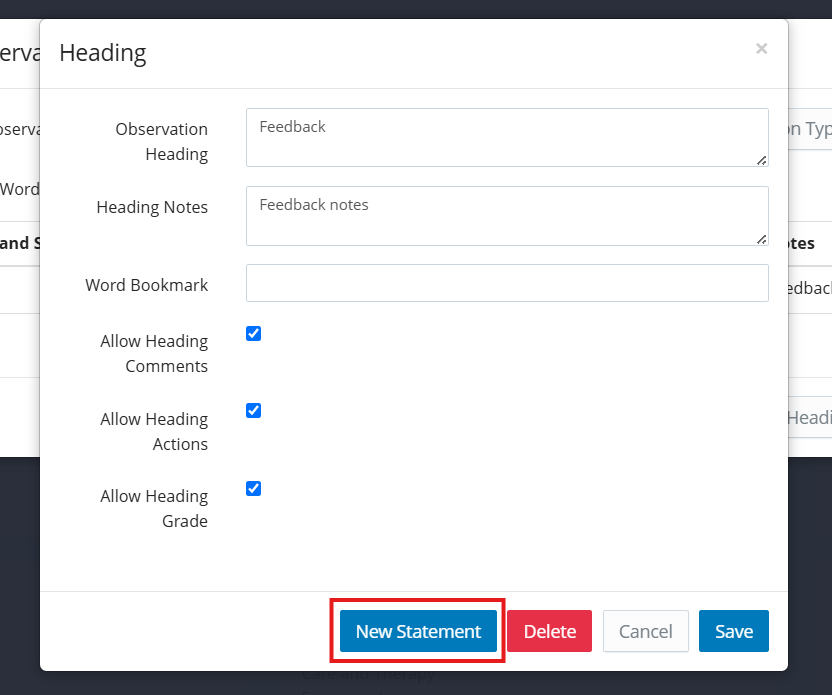The image size is (832, 695).
Task: Click the Allow Heading Grade label
Action: 154,508
